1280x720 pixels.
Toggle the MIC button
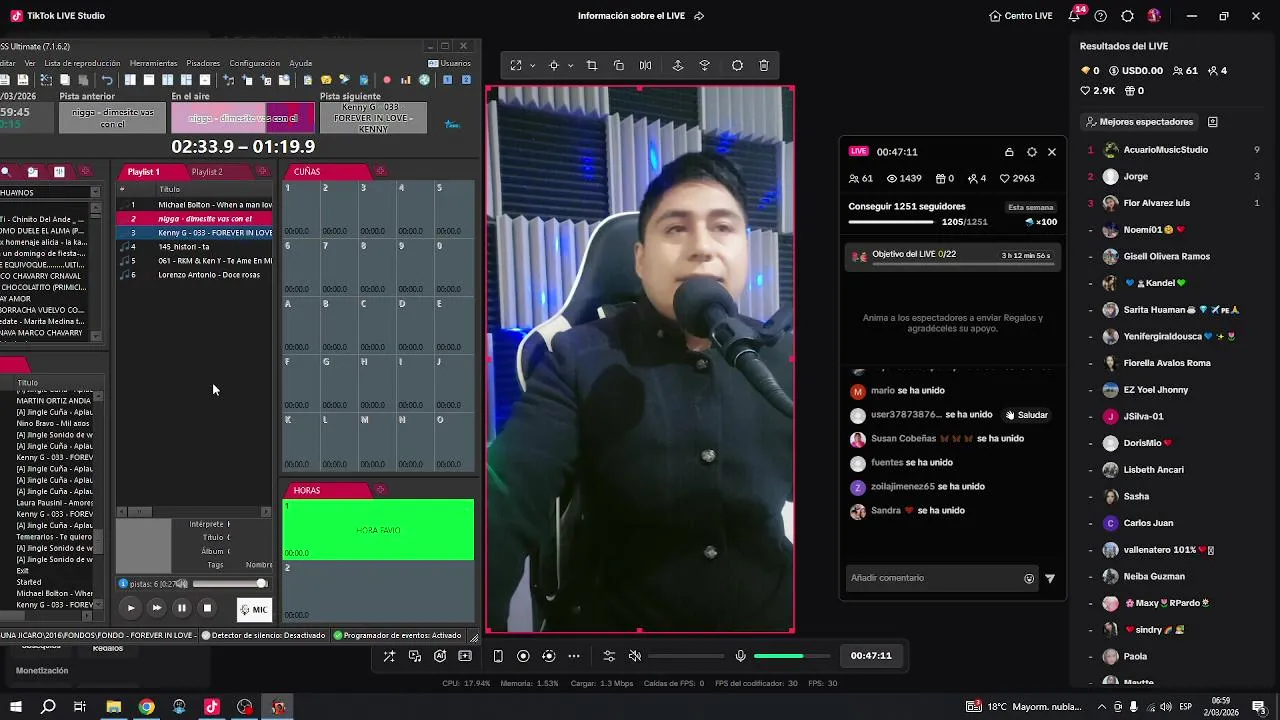(254, 609)
